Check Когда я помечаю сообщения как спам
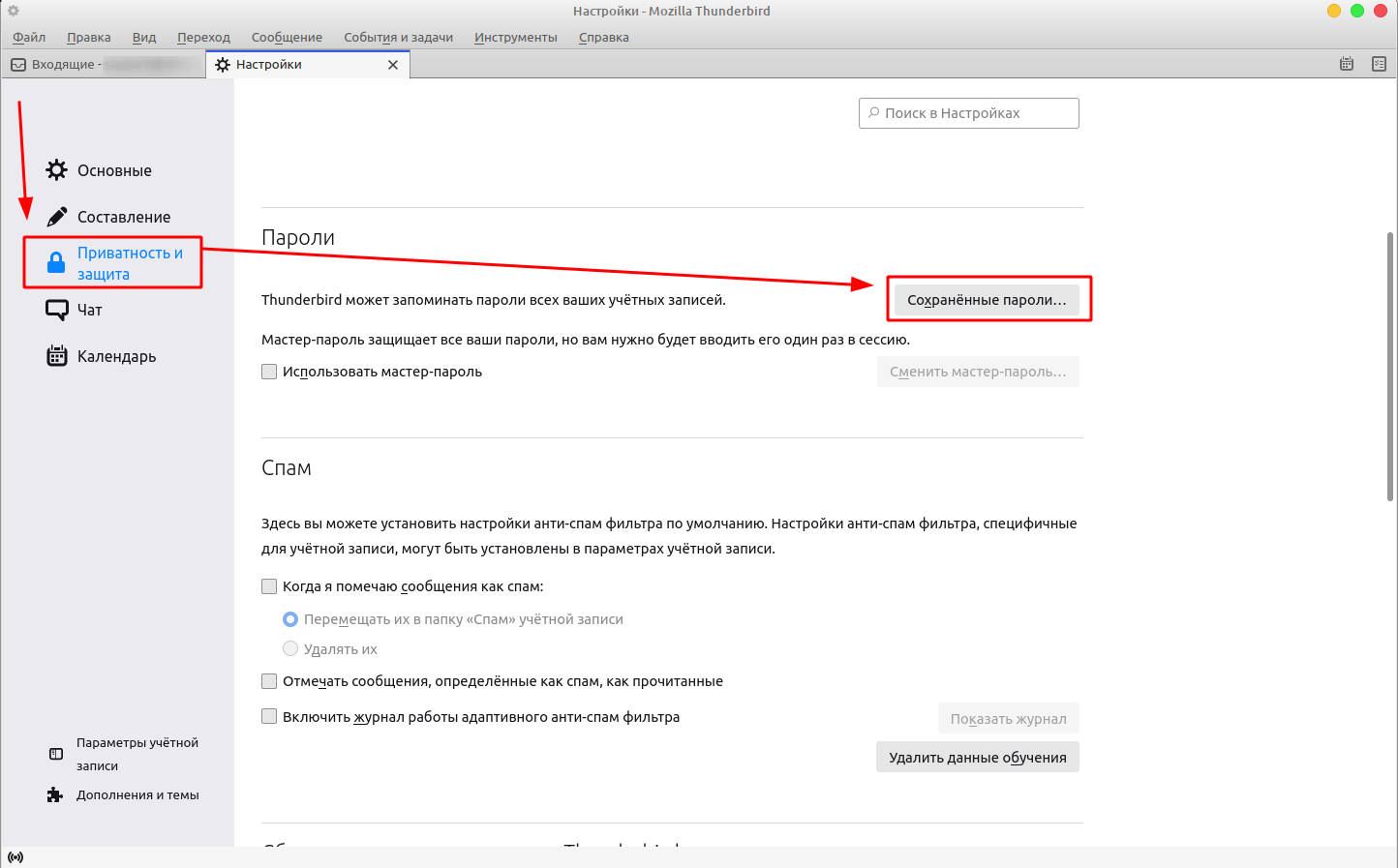 coord(269,586)
